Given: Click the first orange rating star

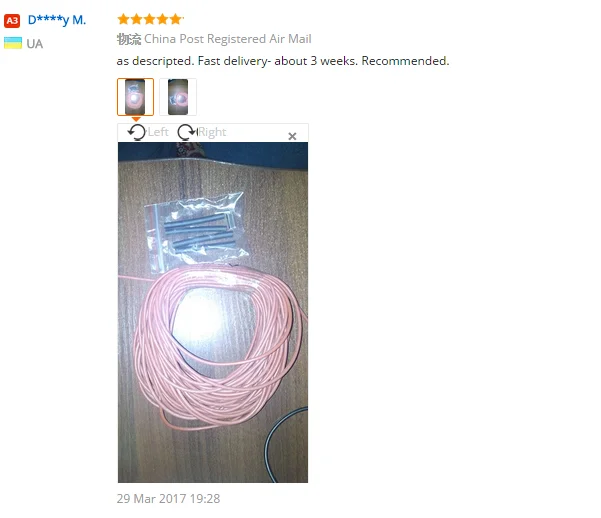Looking at the screenshot, I should tap(123, 19).
